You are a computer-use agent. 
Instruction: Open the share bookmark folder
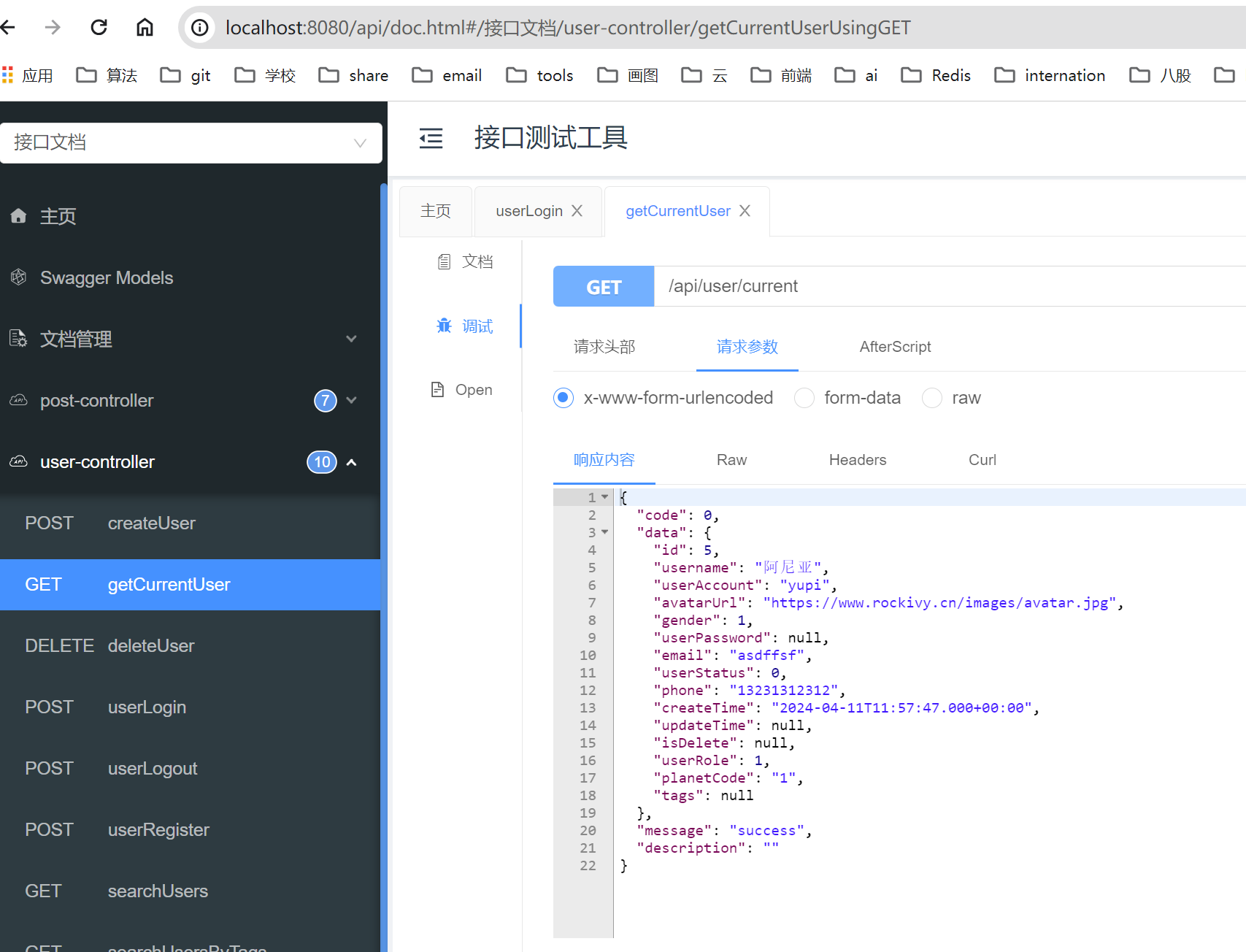point(353,75)
